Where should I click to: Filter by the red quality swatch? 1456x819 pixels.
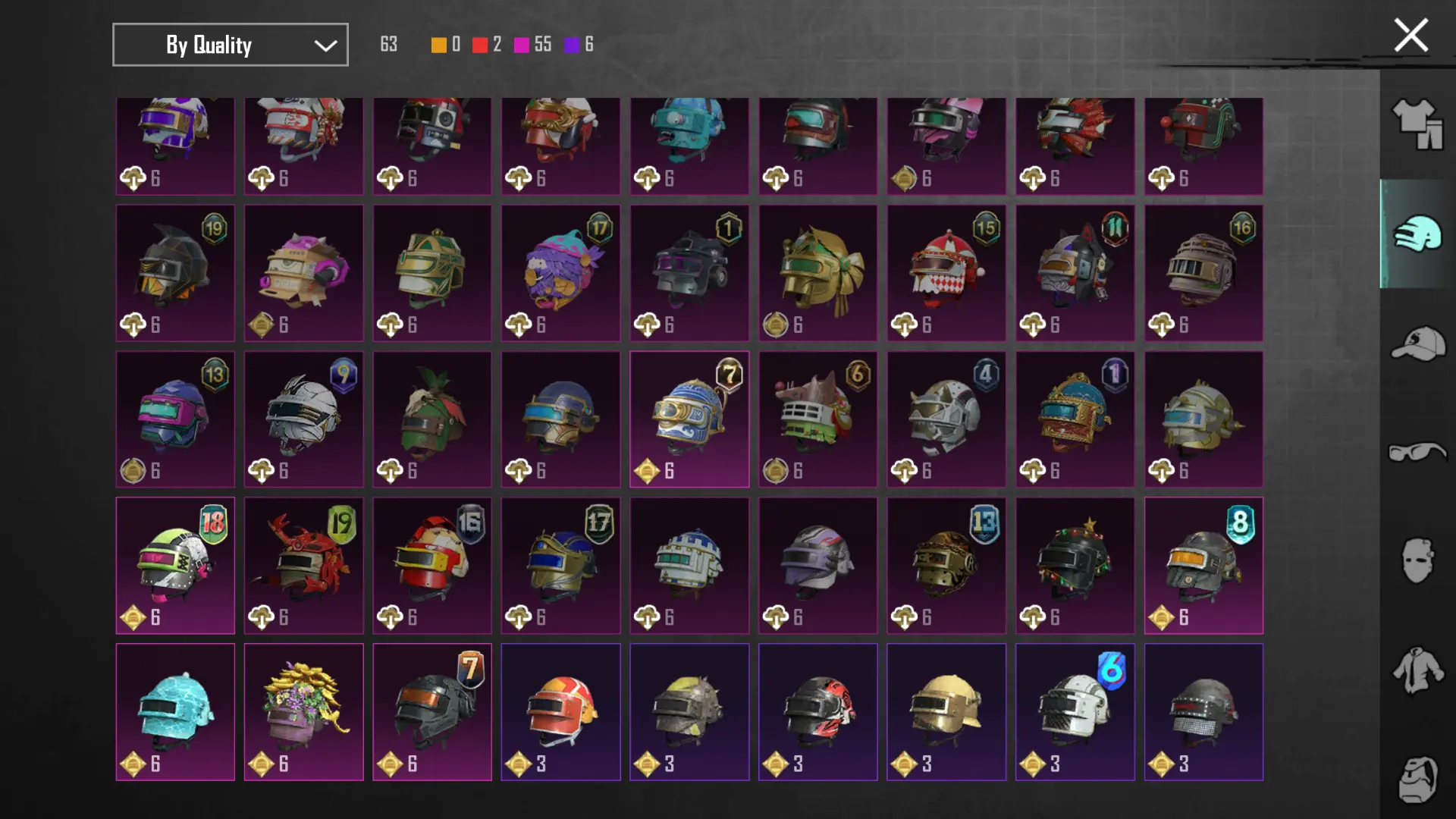479,45
